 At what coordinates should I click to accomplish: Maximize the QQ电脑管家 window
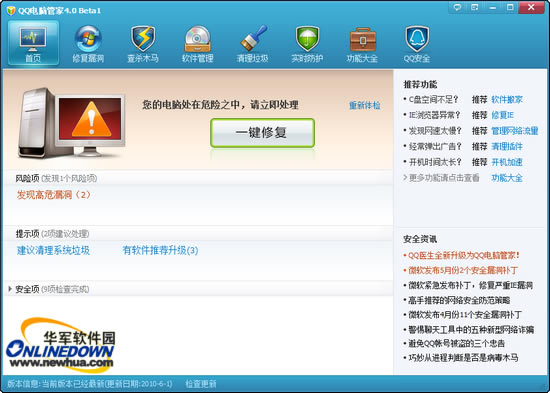click(x=510, y=7)
